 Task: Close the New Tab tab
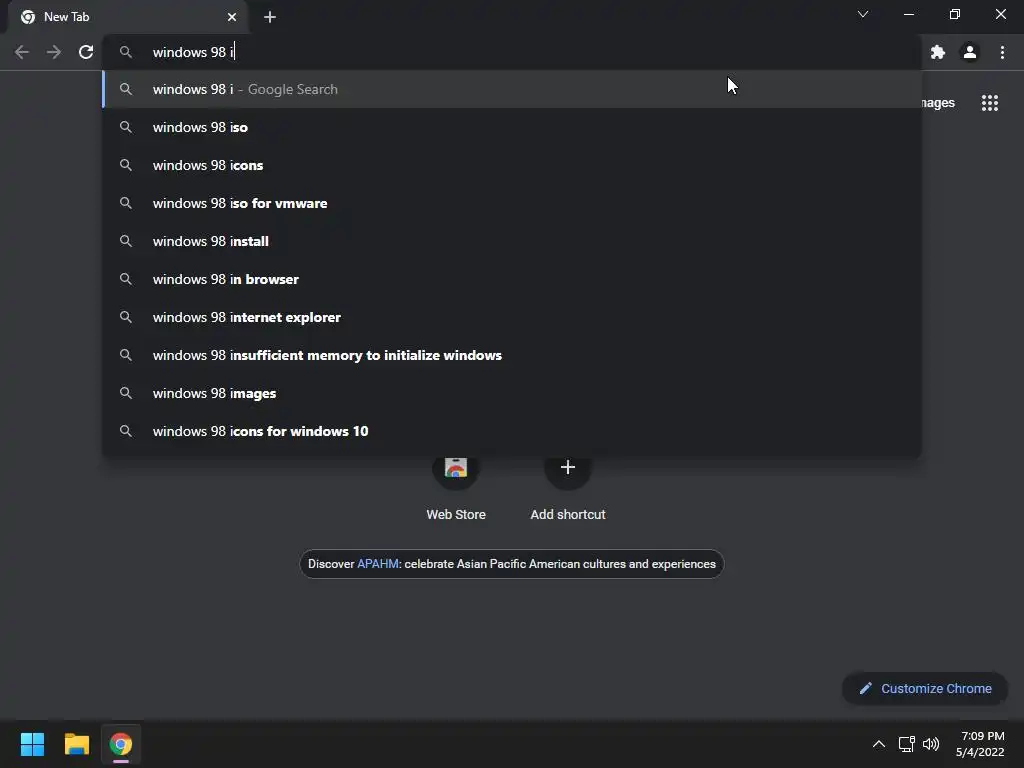(232, 17)
